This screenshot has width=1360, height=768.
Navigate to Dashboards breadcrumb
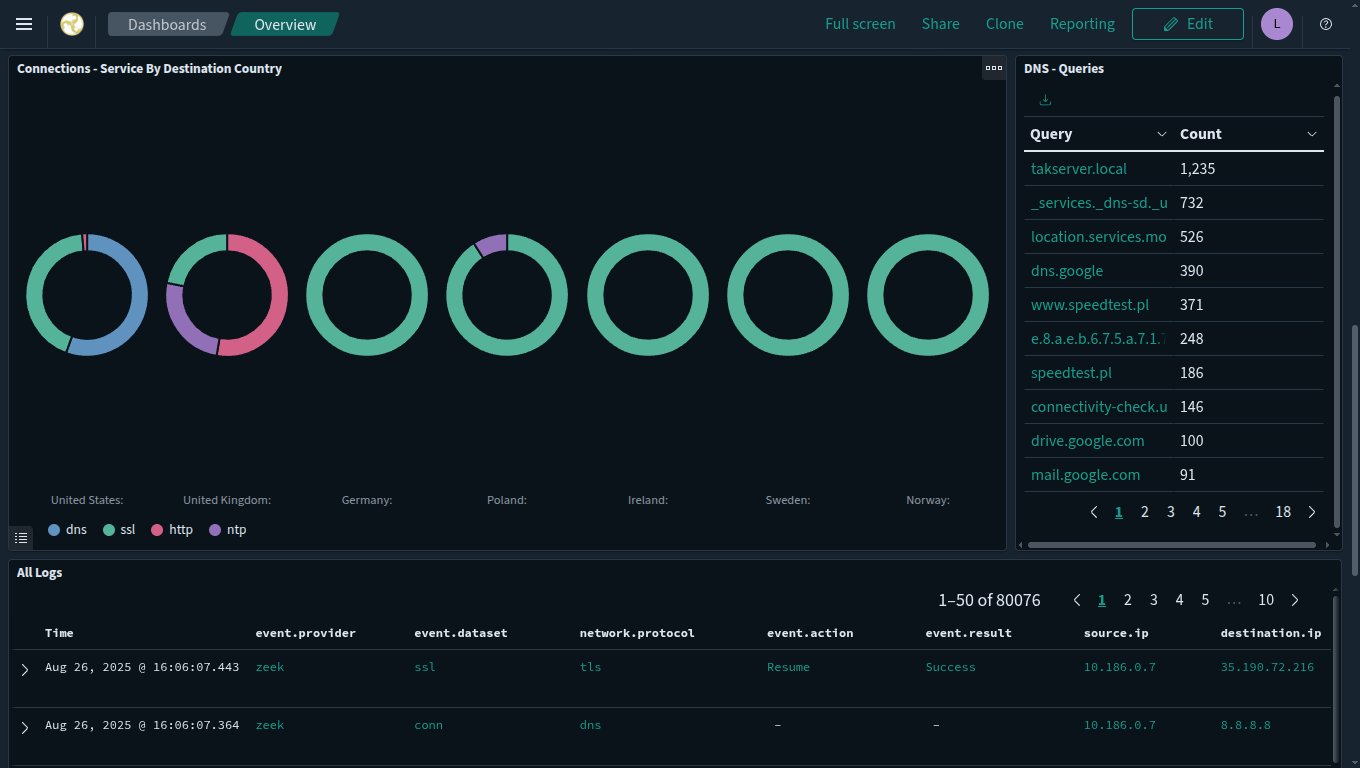(167, 24)
